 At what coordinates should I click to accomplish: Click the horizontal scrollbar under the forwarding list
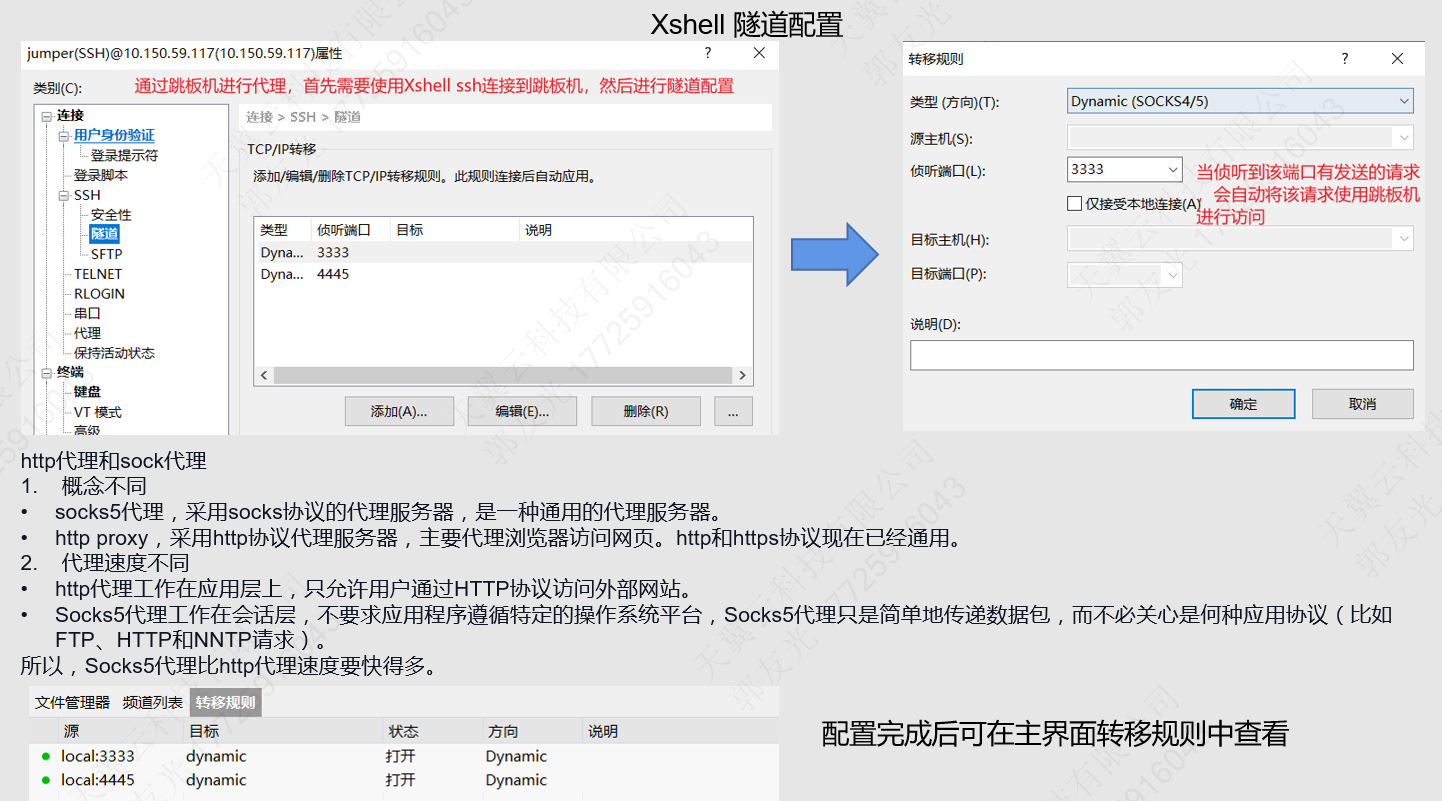[500, 374]
